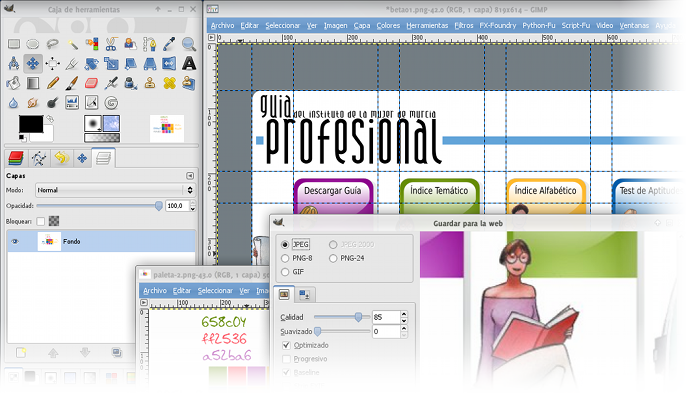Image resolution: width=700 pixels, height=400 pixels.
Task: Select the Rotate tool
Action: click(92, 63)
